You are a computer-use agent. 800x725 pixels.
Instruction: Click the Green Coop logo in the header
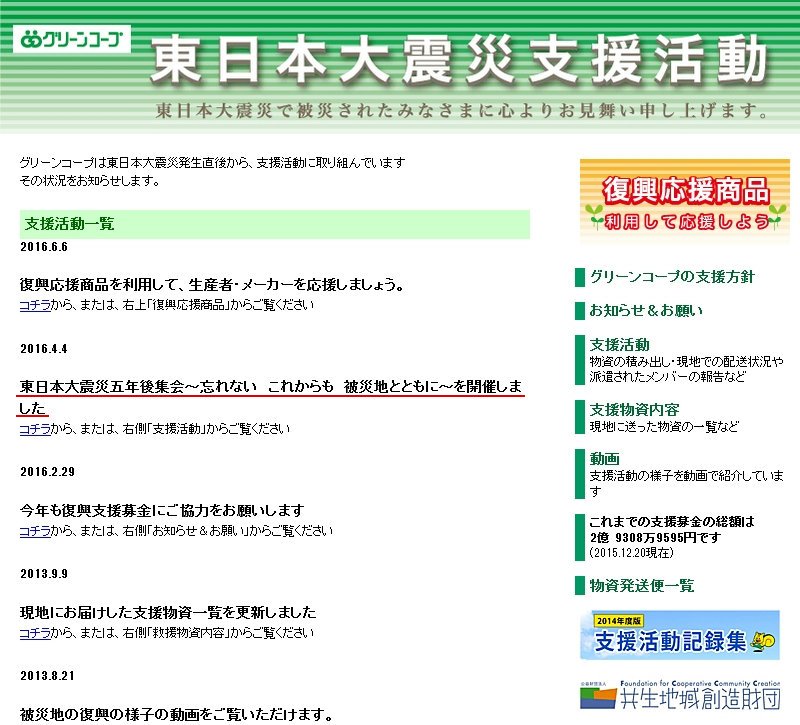72,39
